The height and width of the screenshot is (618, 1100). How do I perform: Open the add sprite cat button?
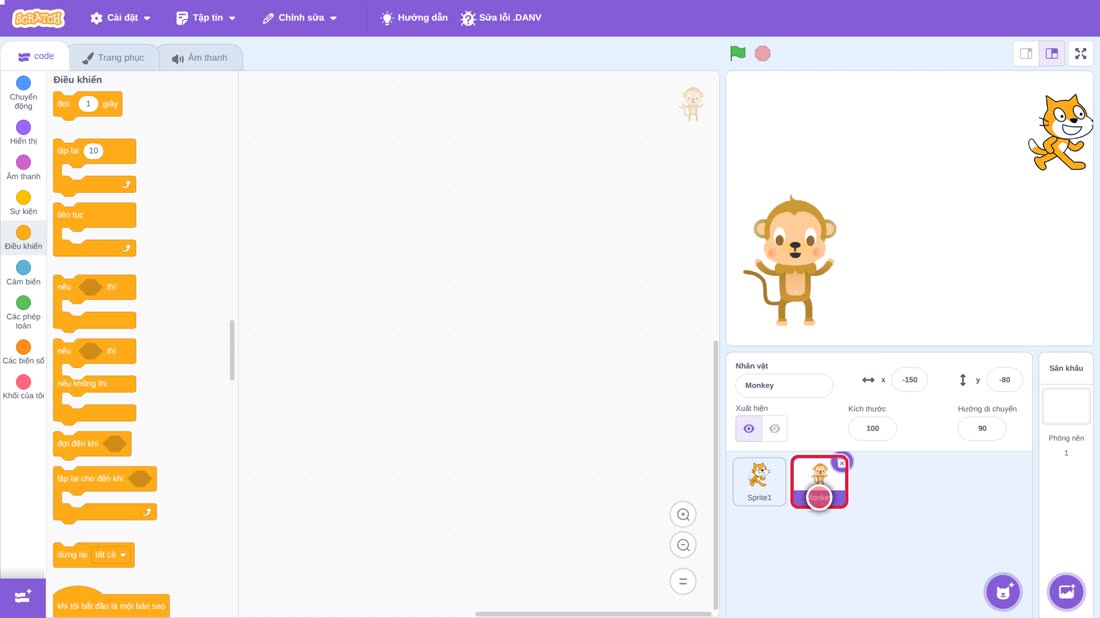pos(1003,591)
